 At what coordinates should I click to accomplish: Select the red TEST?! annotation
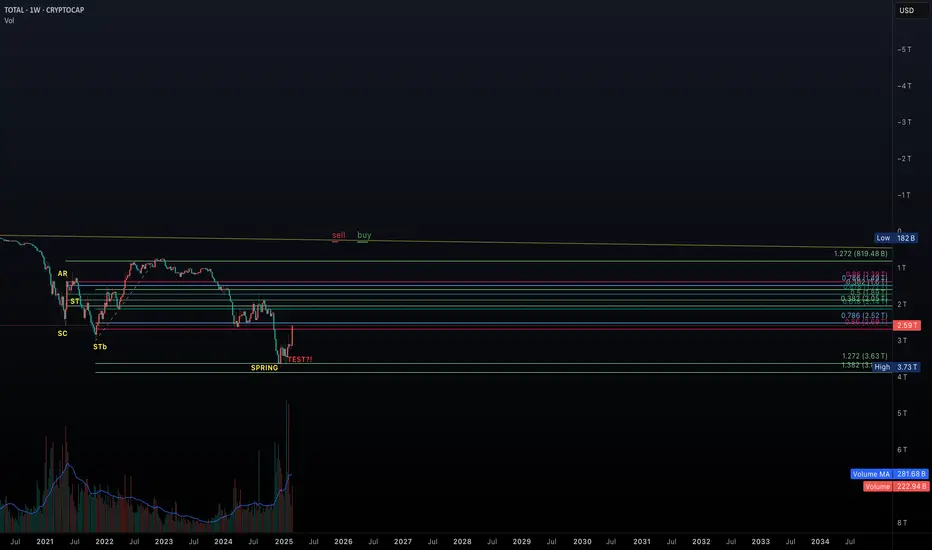300,359
